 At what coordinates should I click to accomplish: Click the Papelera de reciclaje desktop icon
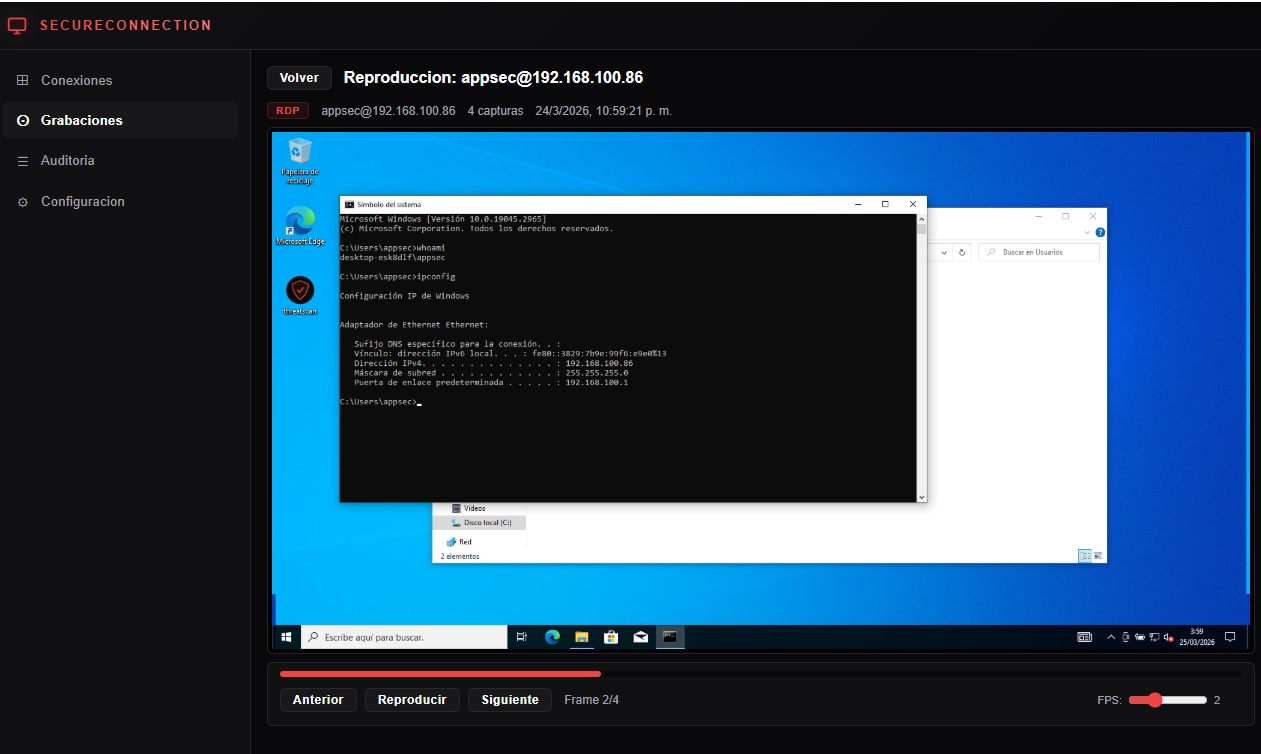(300, 162)
